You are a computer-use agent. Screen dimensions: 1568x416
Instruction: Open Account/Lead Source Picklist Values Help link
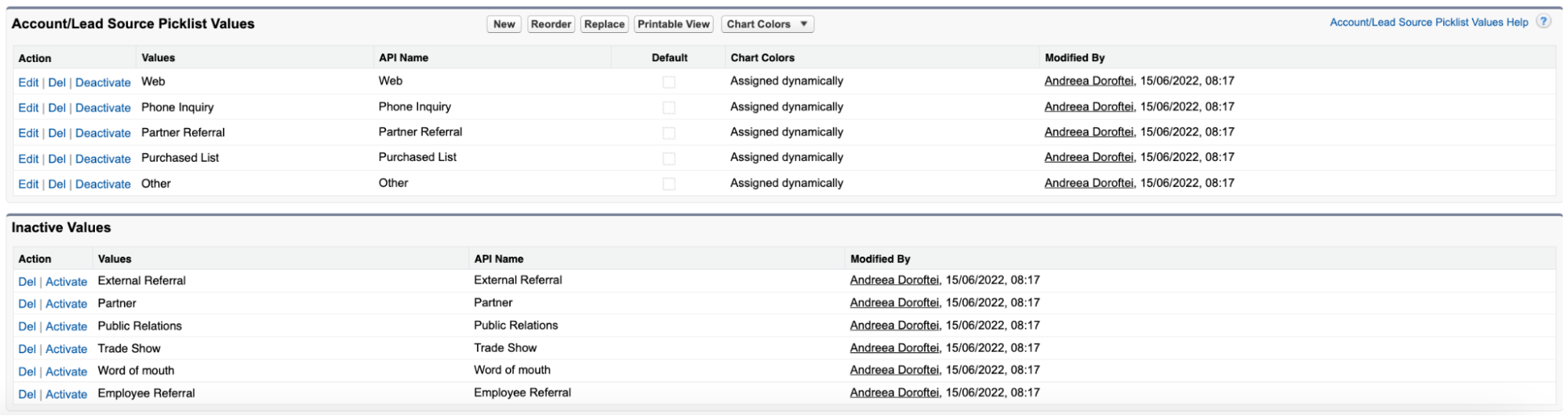(x=1428, y=22)
